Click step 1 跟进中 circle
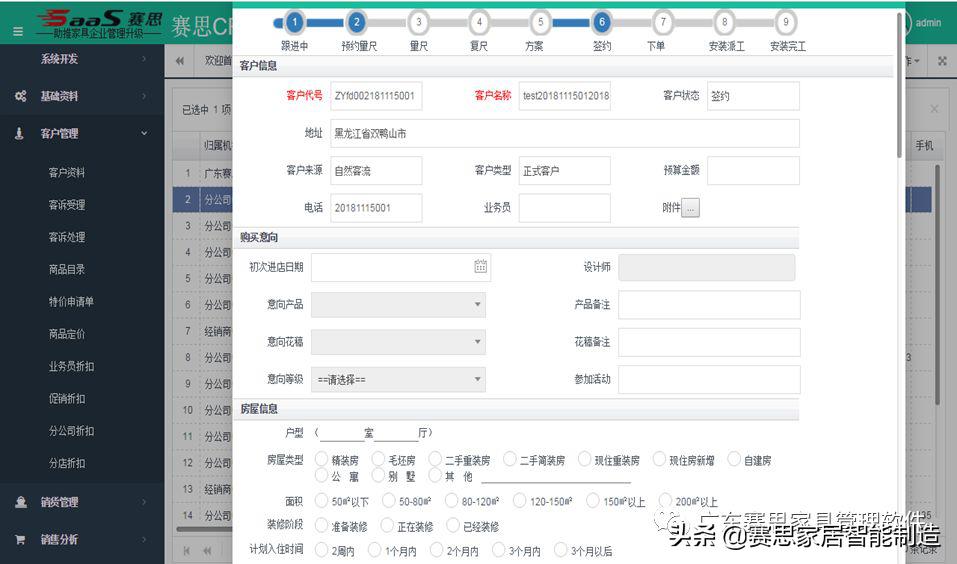 click(295, 23)
